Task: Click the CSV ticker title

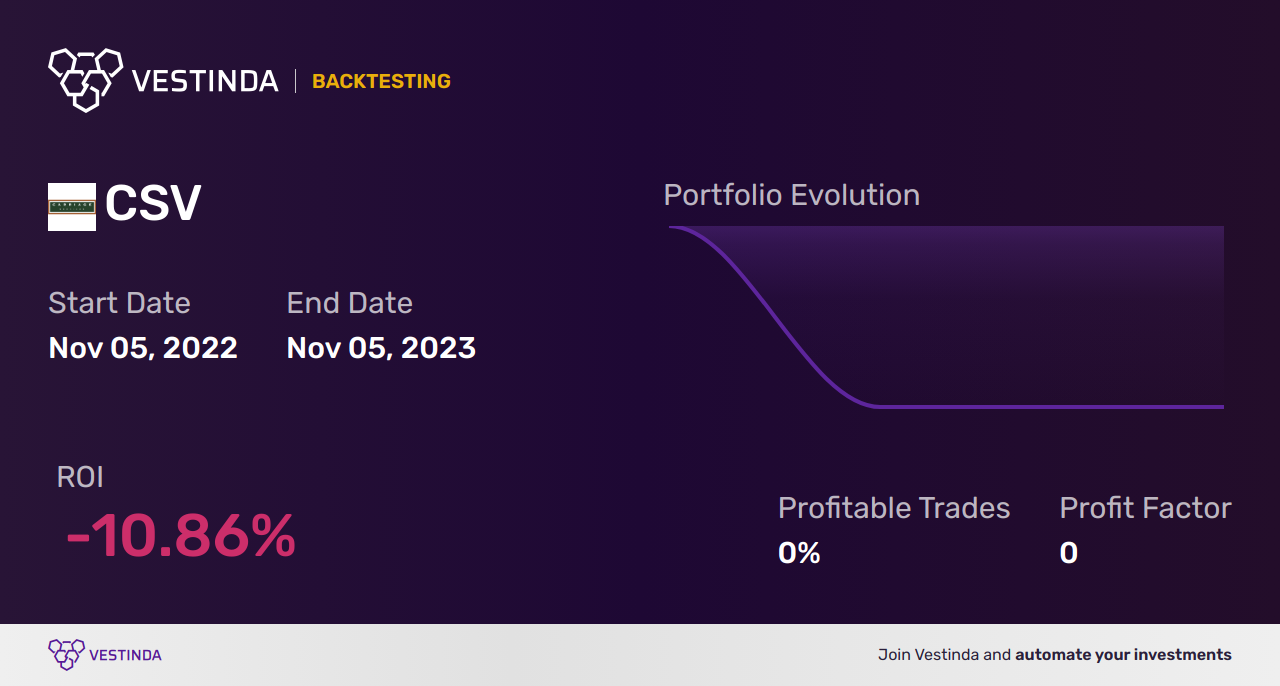Action: 153,204
